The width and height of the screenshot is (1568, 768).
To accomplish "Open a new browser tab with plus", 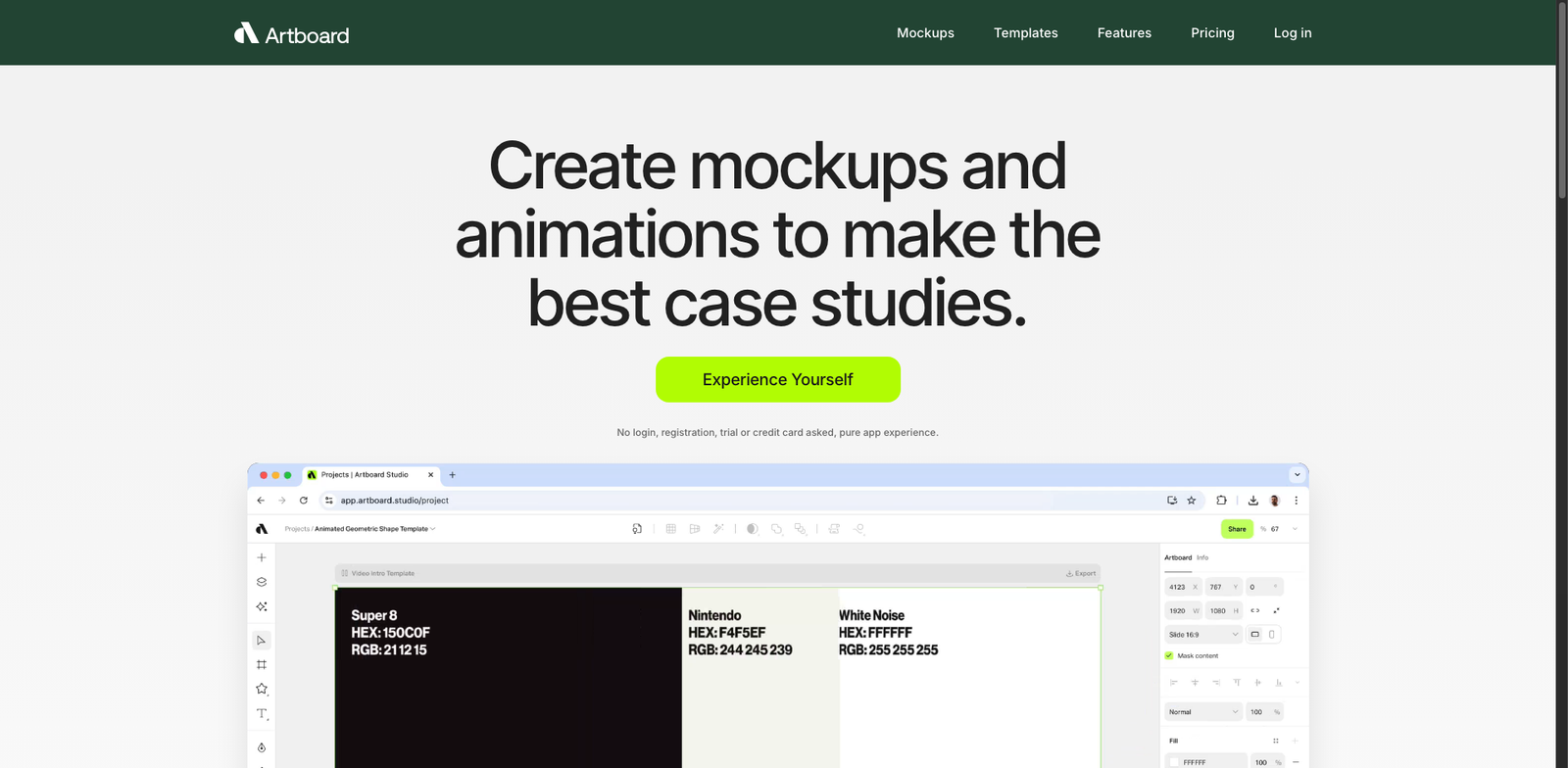I will point(452,474).
